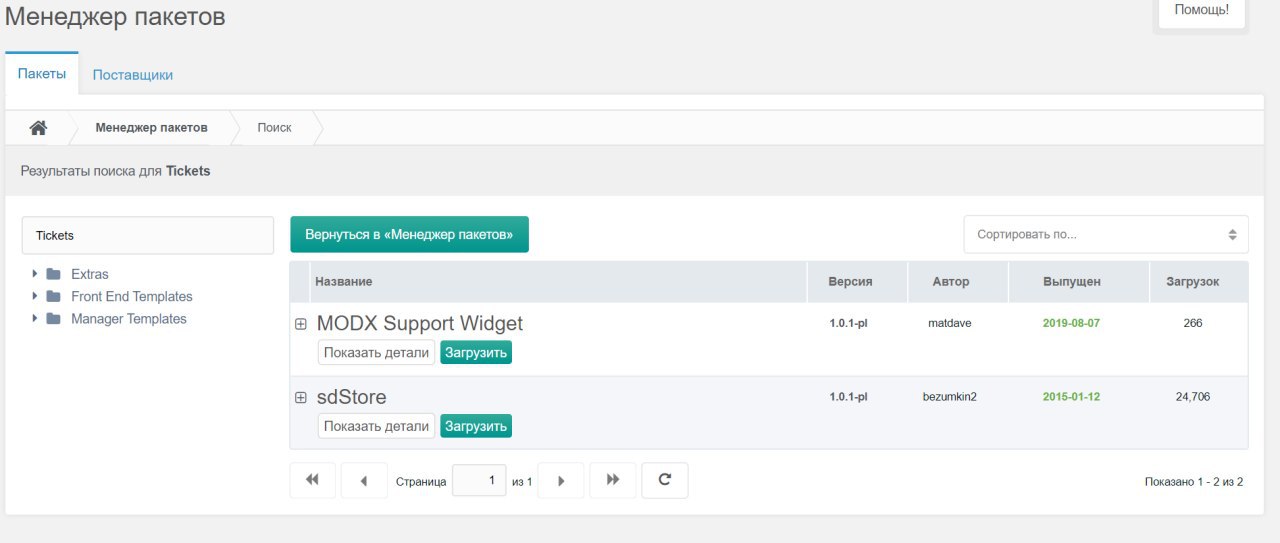1280x543 pixels.
Task: Click the Front End Templates folder icon
Action: [x=53, y=296]
